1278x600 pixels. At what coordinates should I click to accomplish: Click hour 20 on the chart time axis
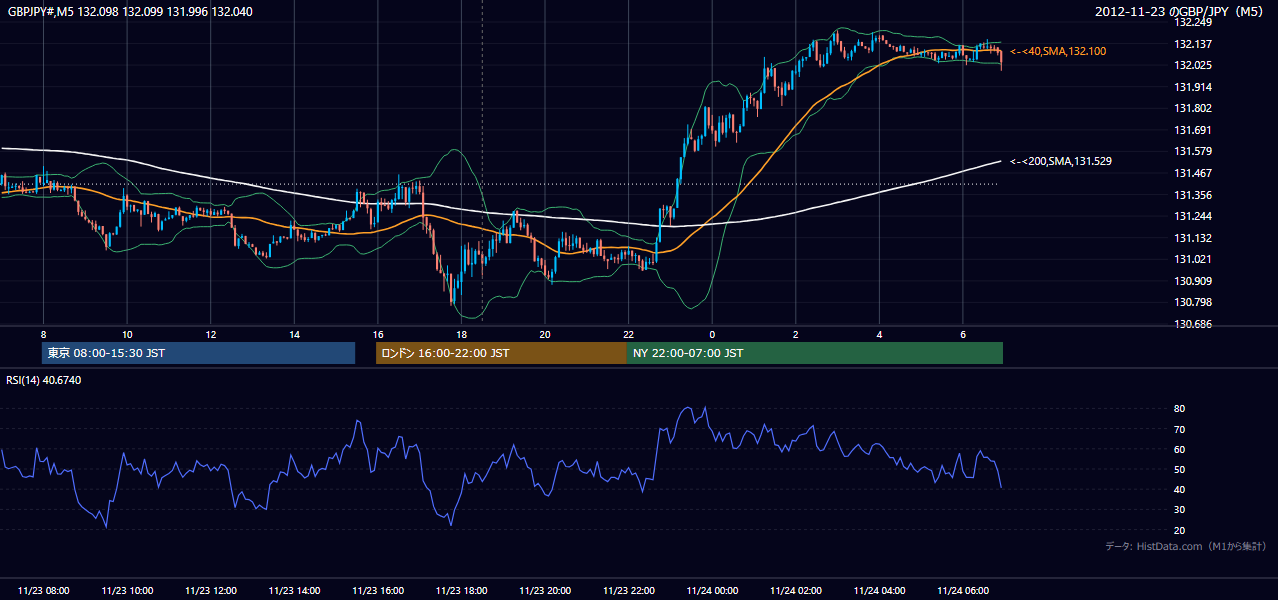pos(545,334)
